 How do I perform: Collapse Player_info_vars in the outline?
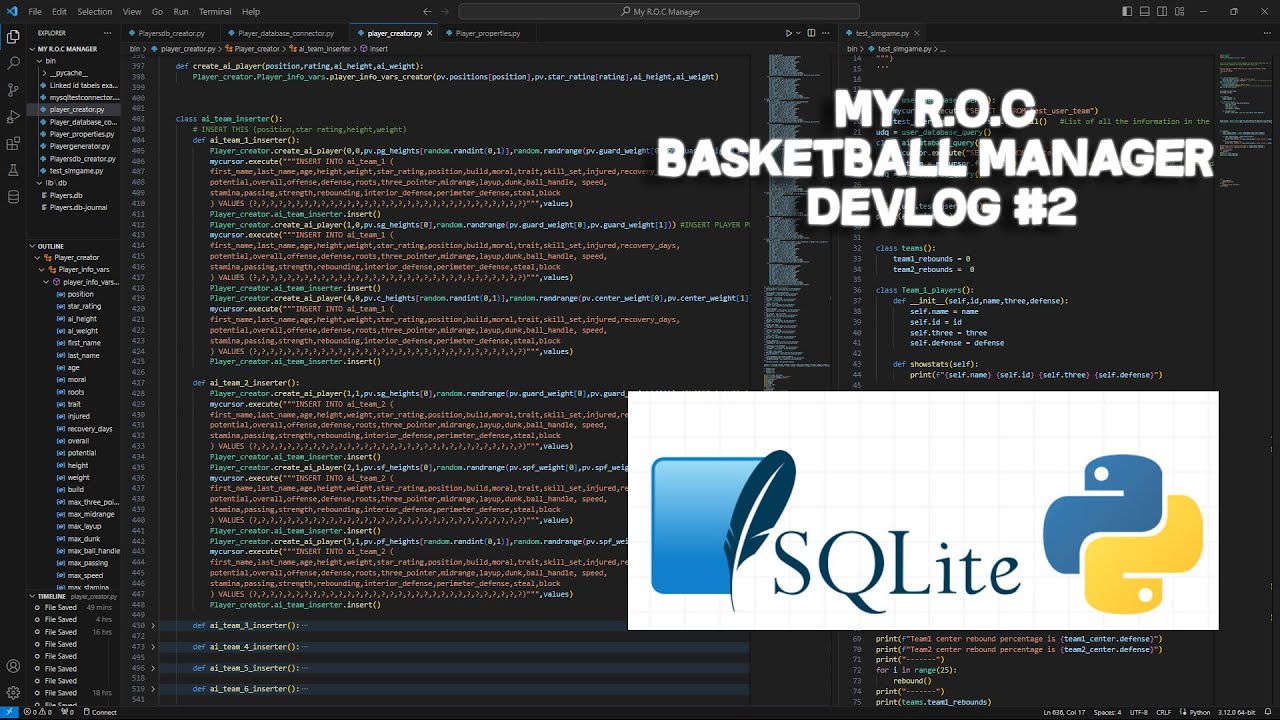43,270
